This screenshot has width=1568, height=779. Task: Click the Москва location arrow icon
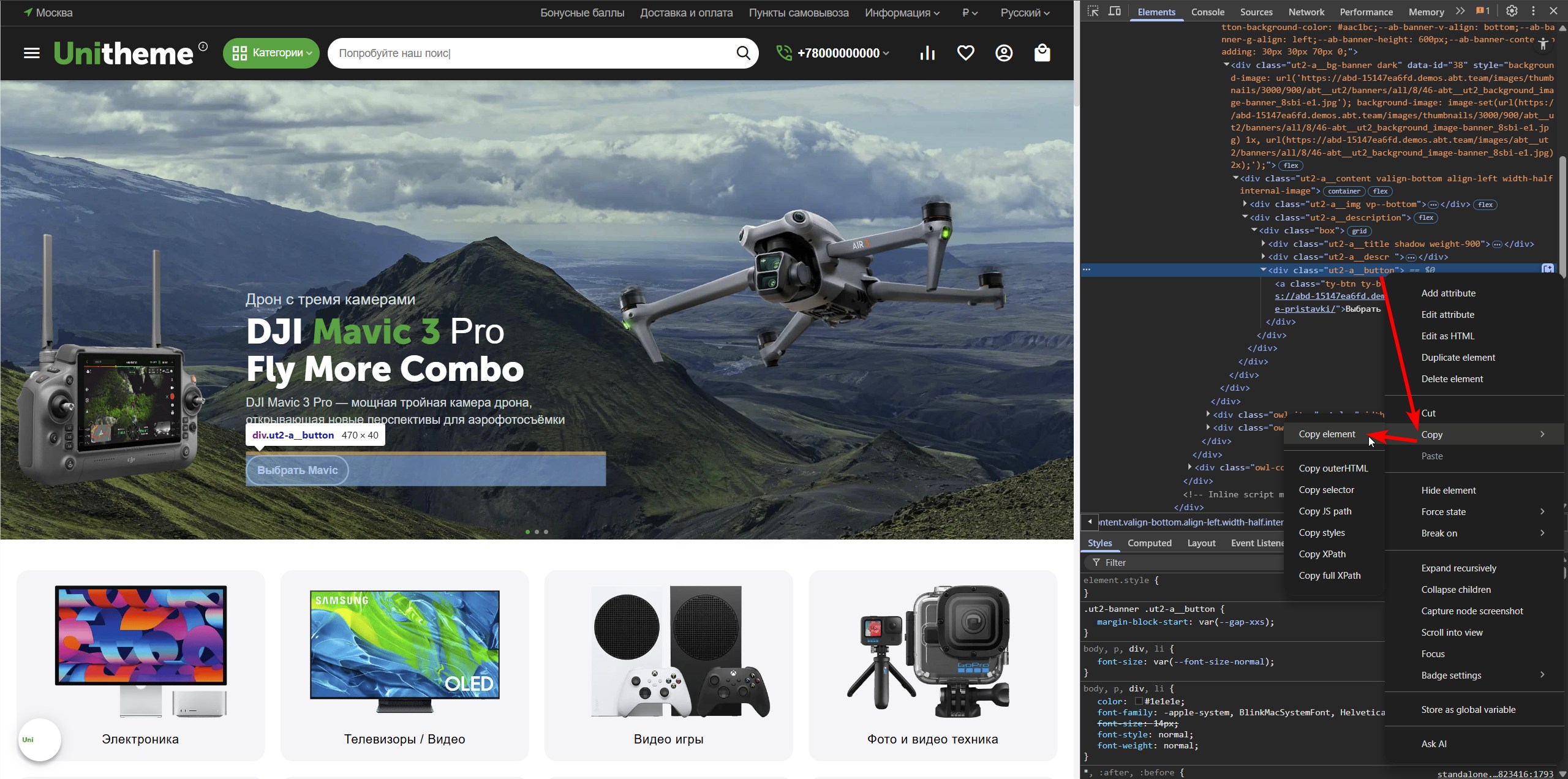pos(28,12)
